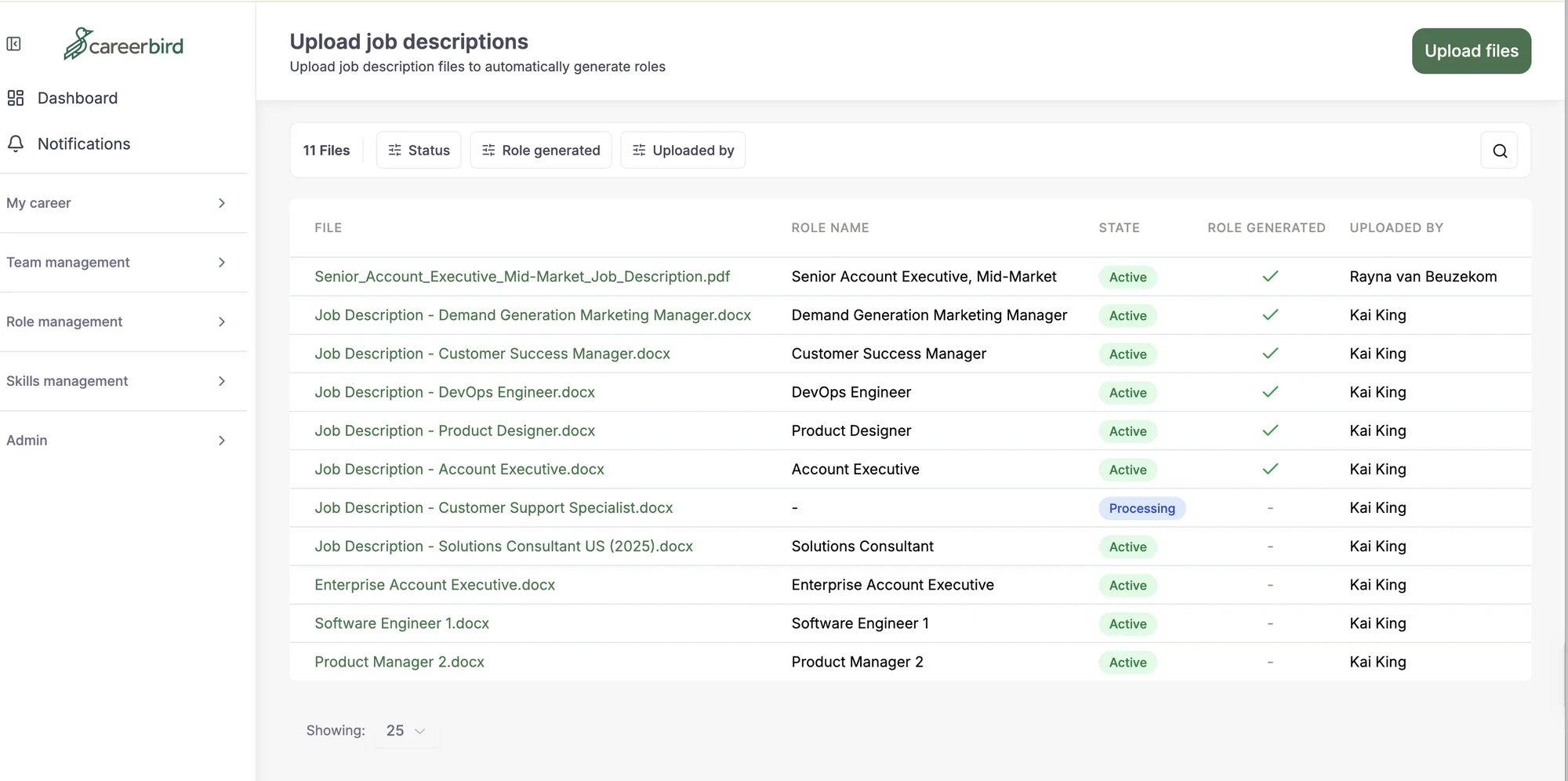Screen dimensions: 1568x781
Task: Click the checkmark in DevOps Engineer row
Action: tap(1270, 392)
